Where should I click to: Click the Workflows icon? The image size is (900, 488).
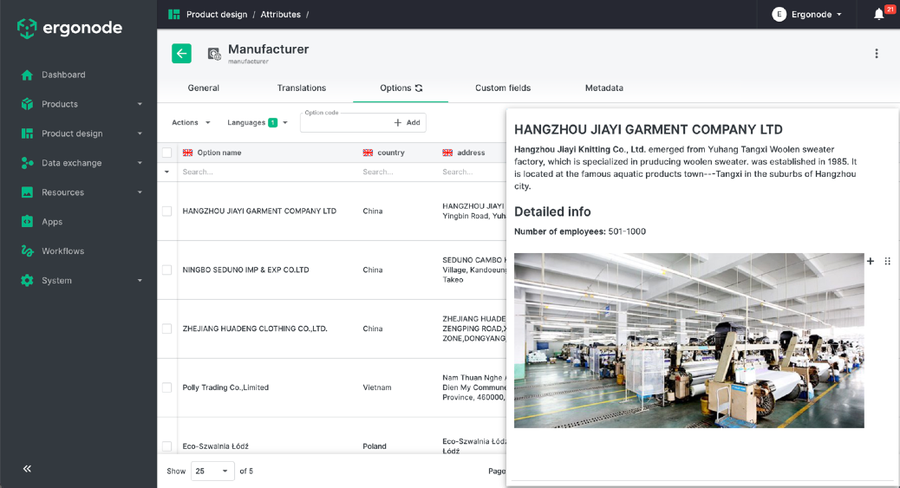point(27,251)
